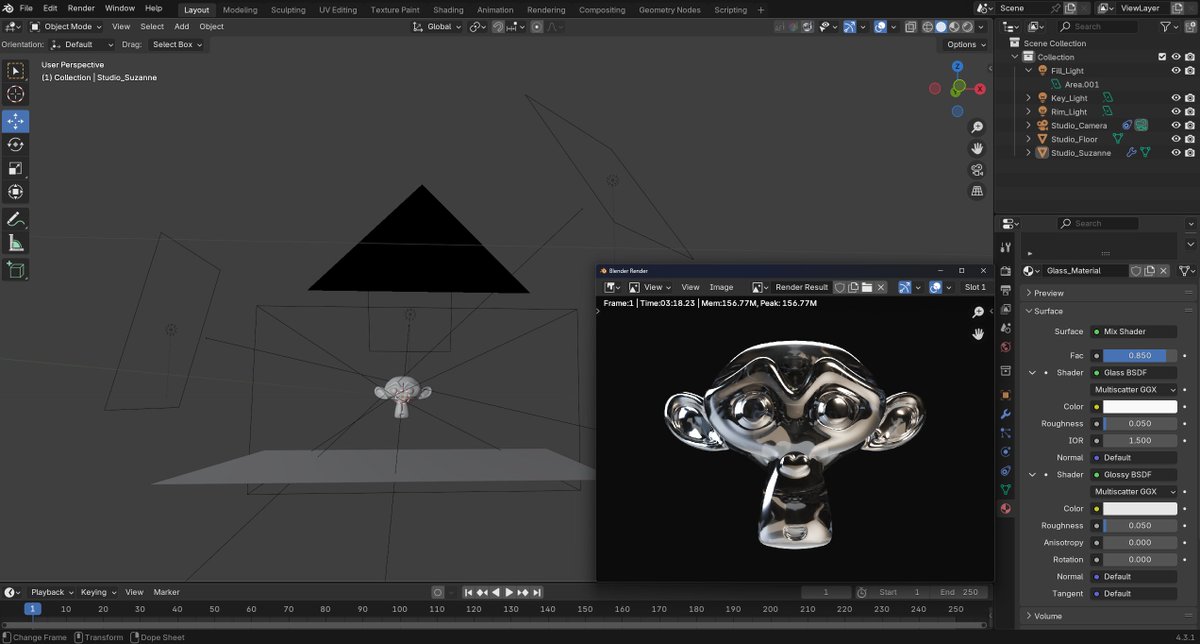Click the Z axis on navigation gizmo
This screenshot has width=1200, height=644.
click(957, 66)
